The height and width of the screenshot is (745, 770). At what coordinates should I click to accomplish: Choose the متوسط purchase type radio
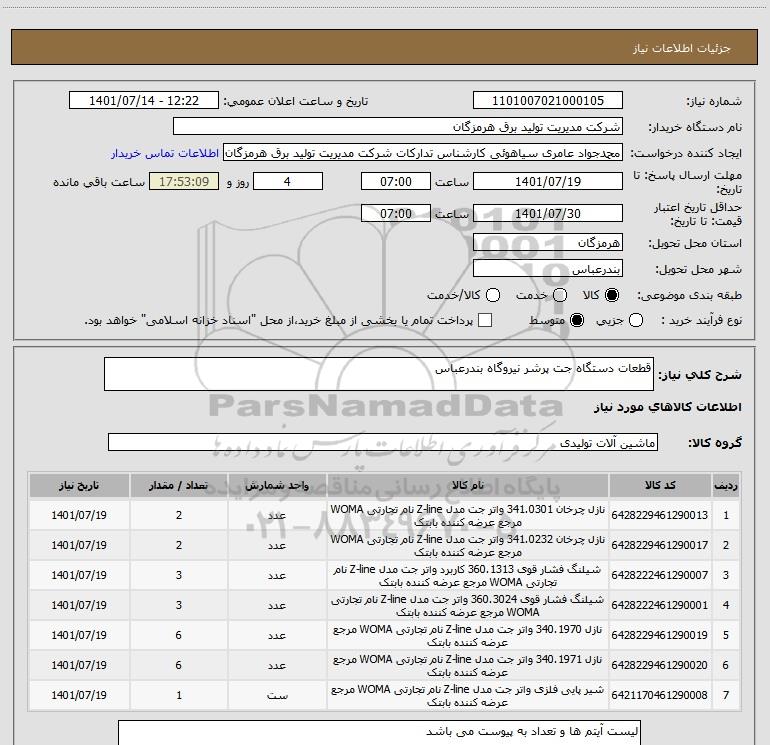coord(577,320)
